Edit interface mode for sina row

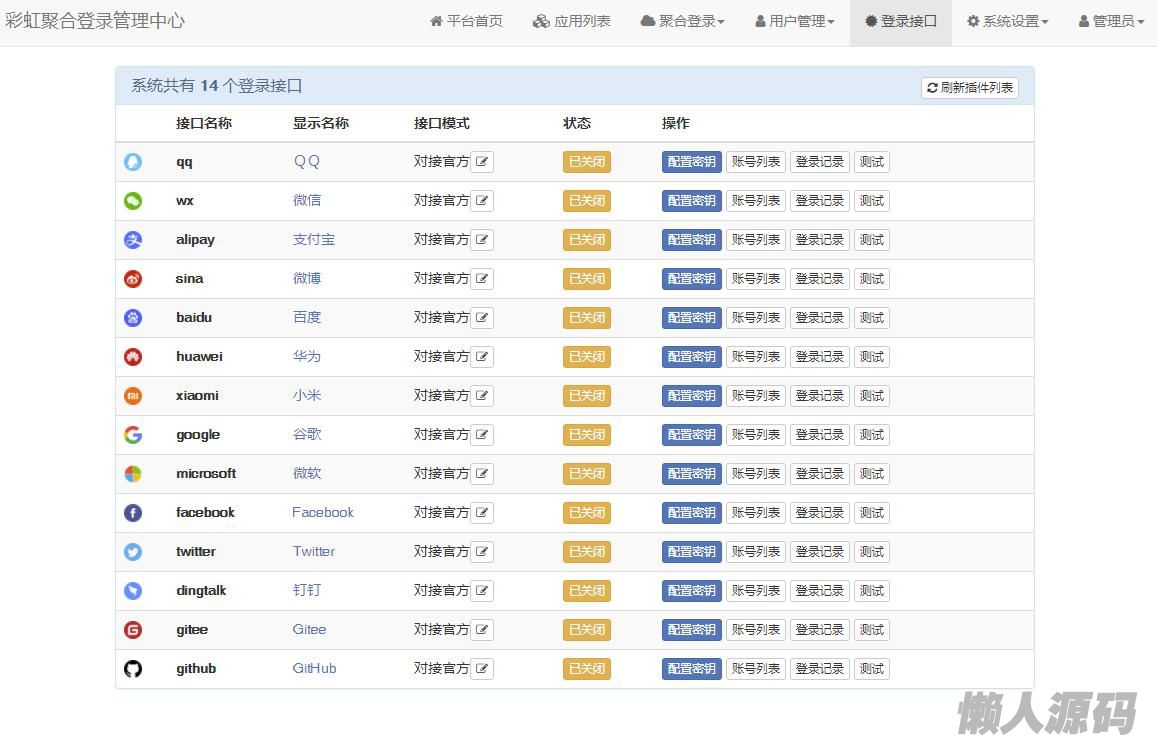[482, 279]
